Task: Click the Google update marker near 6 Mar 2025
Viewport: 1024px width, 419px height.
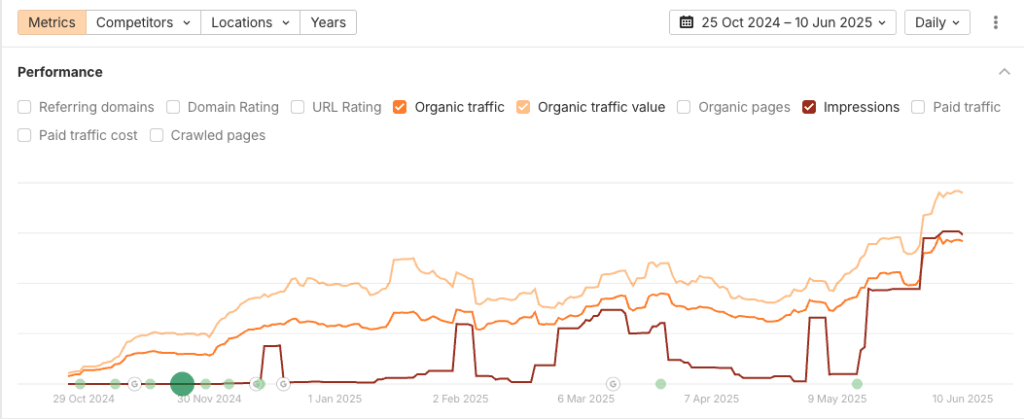Action: point(613,383)
